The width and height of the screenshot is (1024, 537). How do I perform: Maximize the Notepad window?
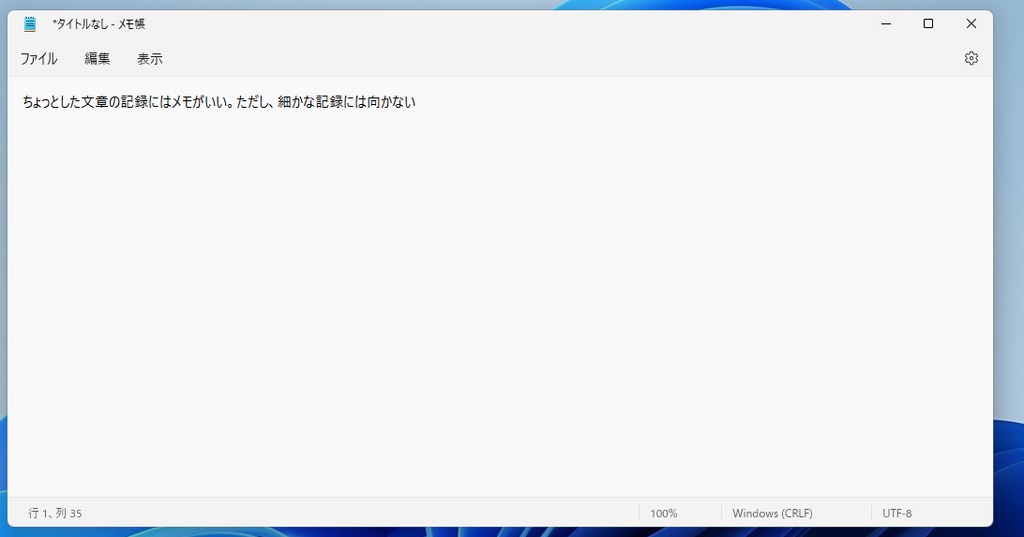[928, 24]
